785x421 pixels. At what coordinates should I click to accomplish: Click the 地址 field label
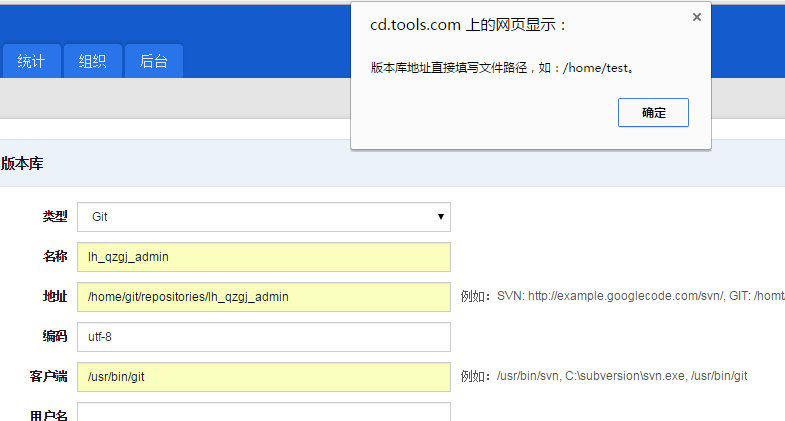coord(55,297)
